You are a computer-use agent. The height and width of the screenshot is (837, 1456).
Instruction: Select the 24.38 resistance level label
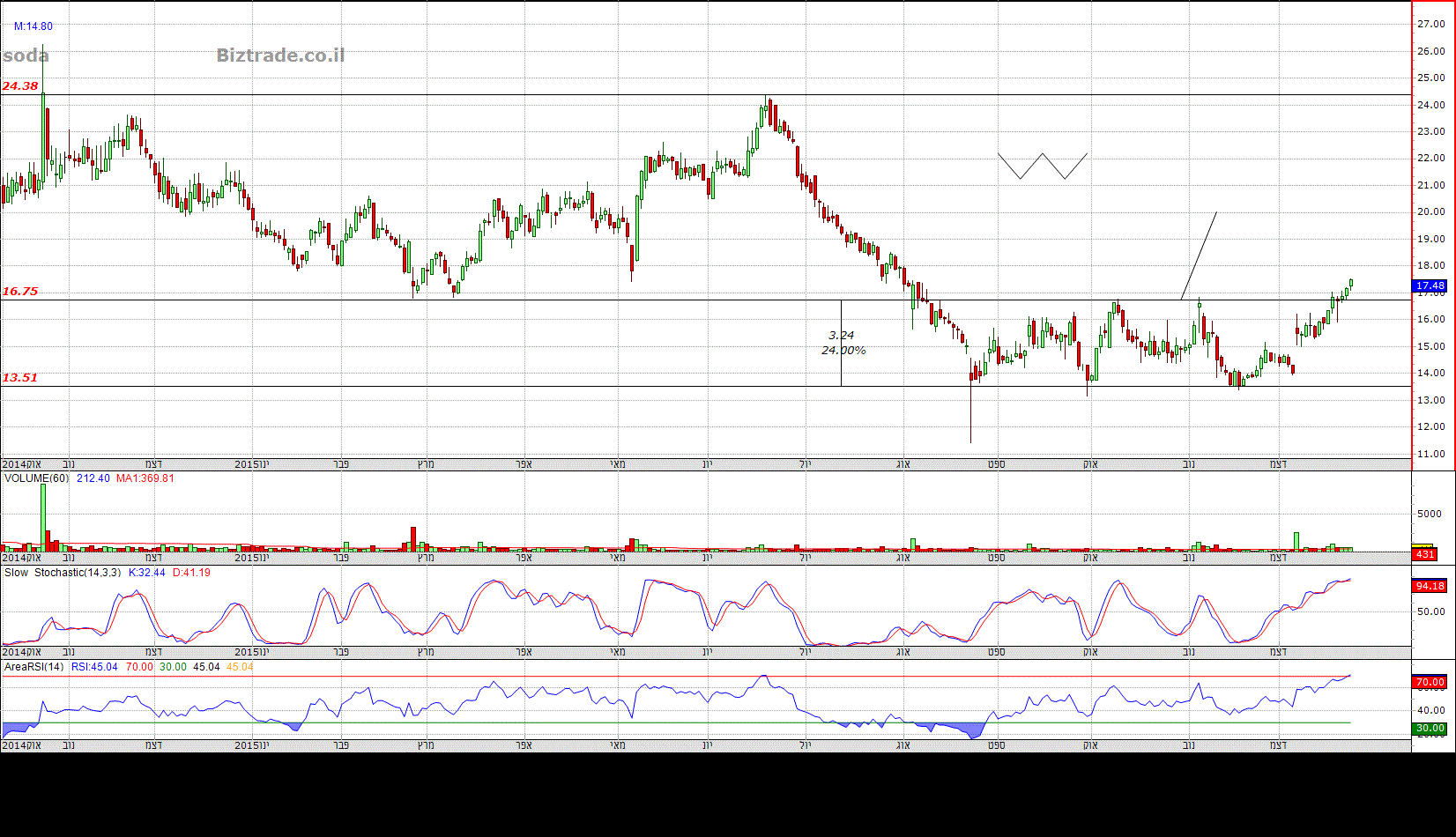pos(20,86)
